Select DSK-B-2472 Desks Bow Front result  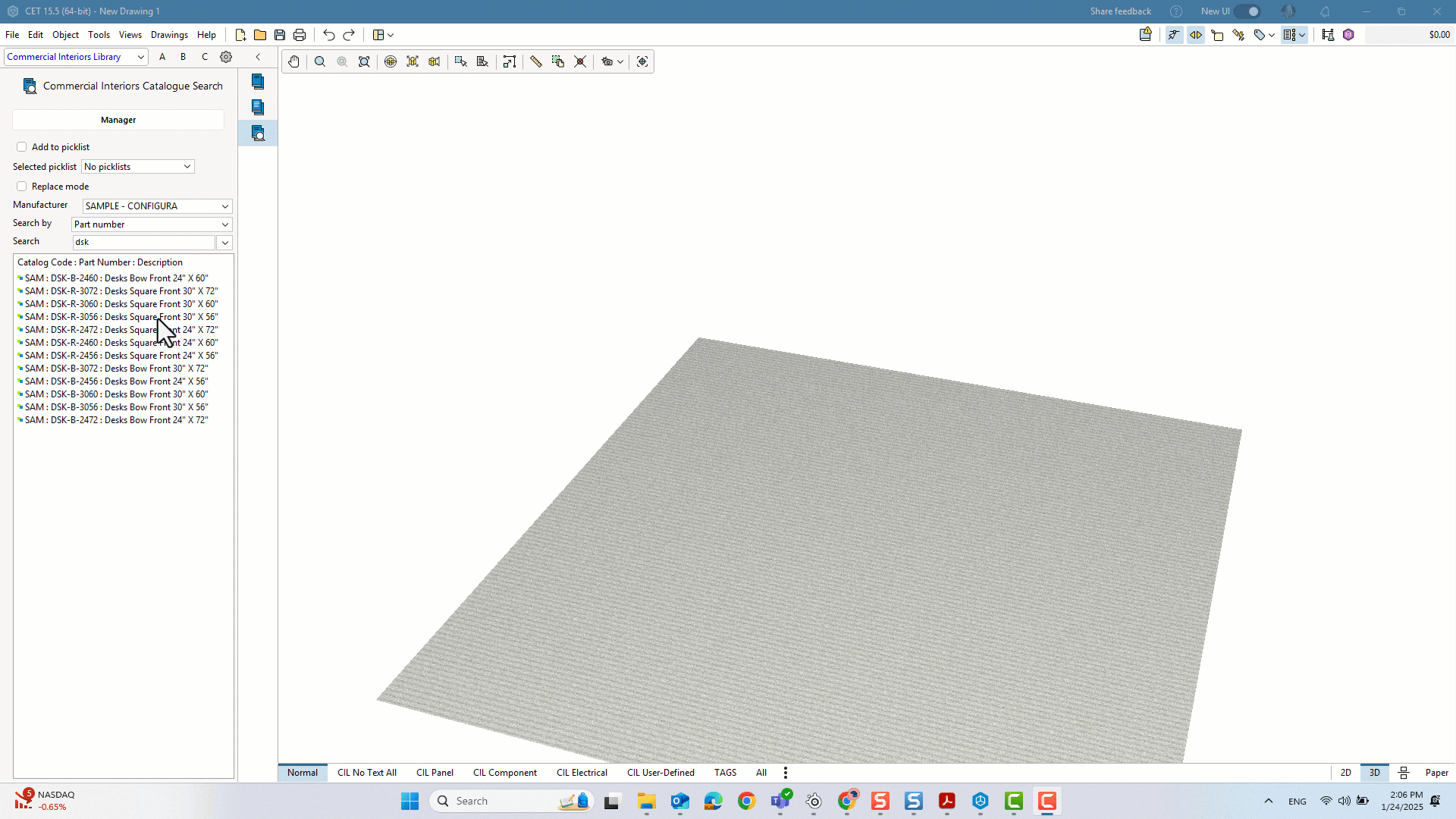[x=113, y=420]
